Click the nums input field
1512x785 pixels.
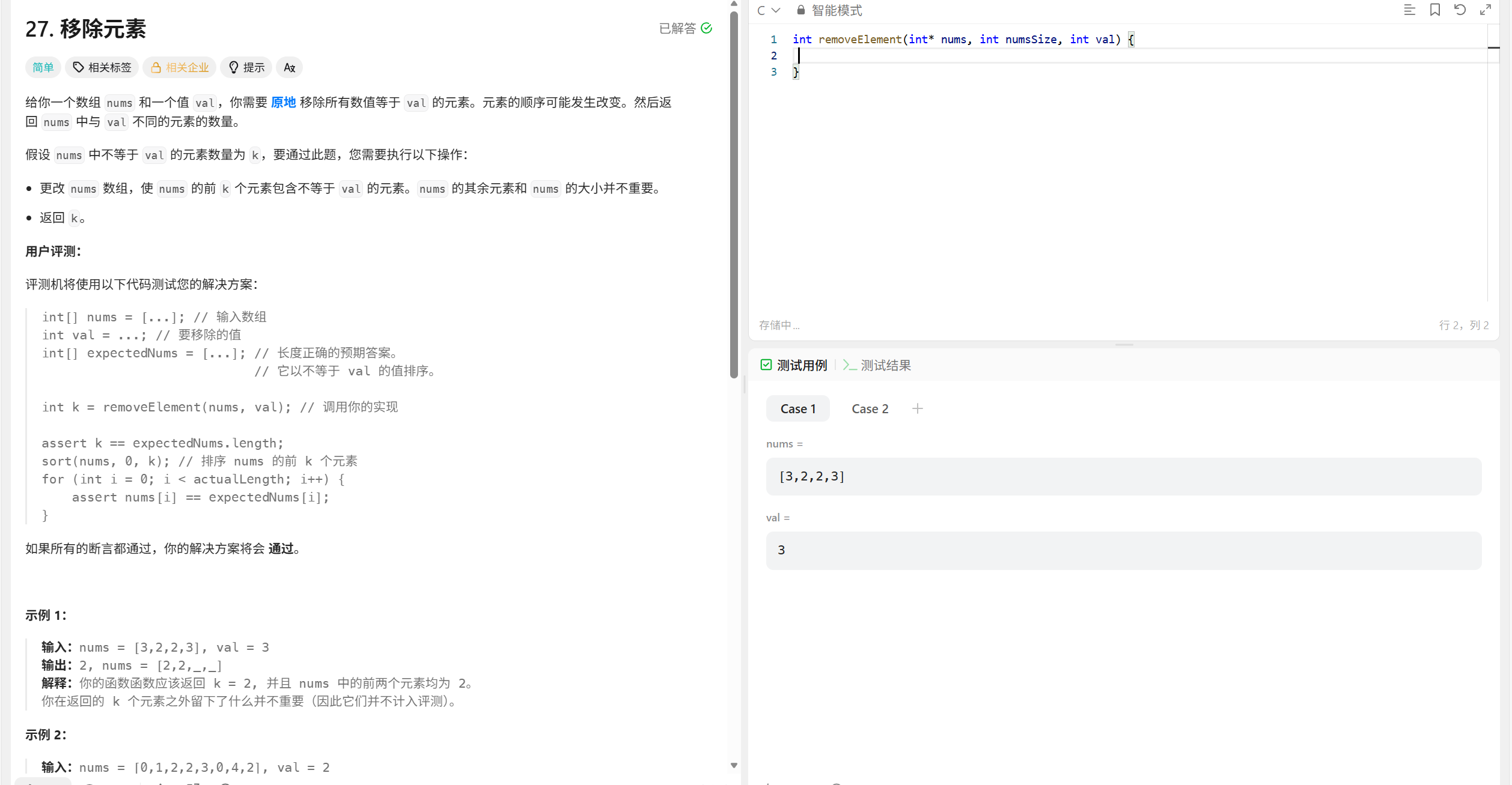(1123, 476)
